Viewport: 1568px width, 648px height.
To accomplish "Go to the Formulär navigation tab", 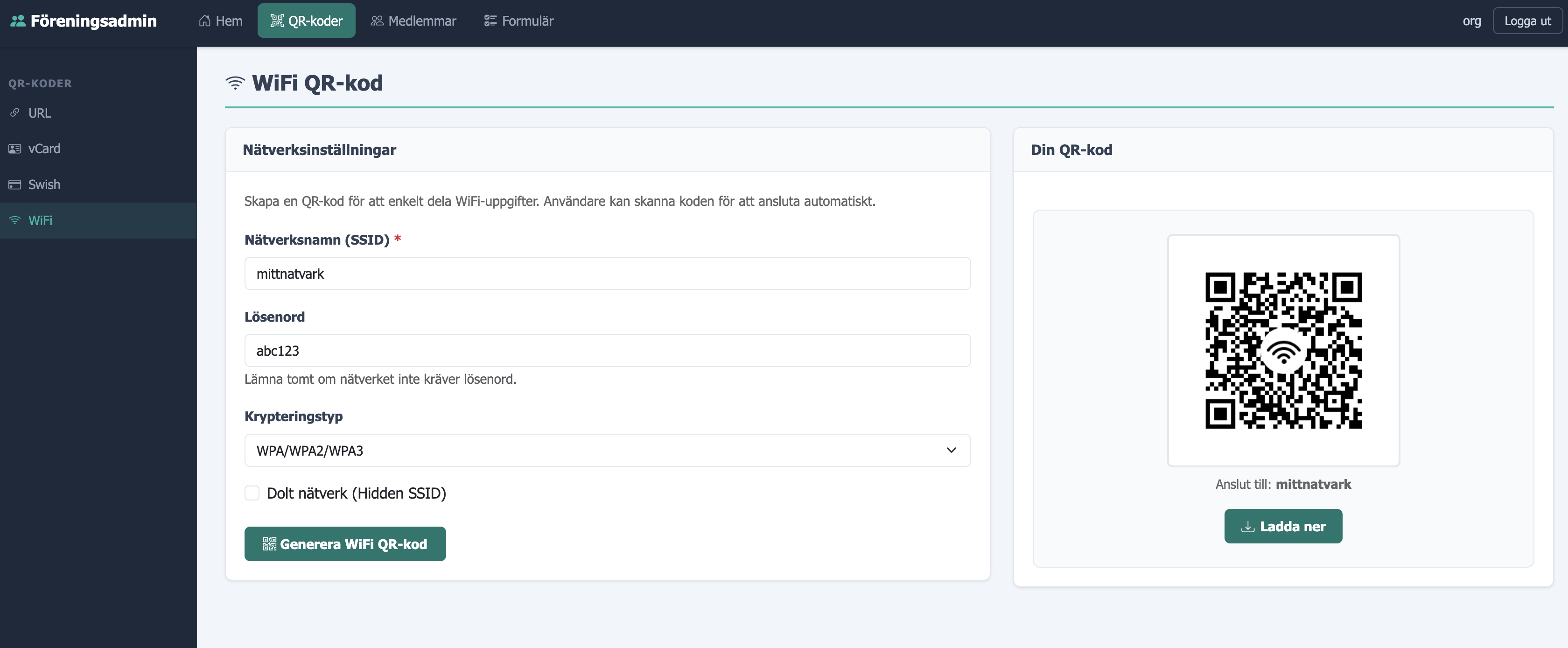I will point(518,21).
